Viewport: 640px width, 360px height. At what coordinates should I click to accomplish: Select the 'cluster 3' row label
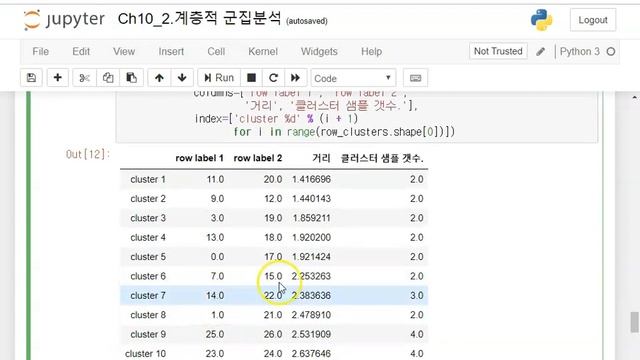[x=148, y=218]
